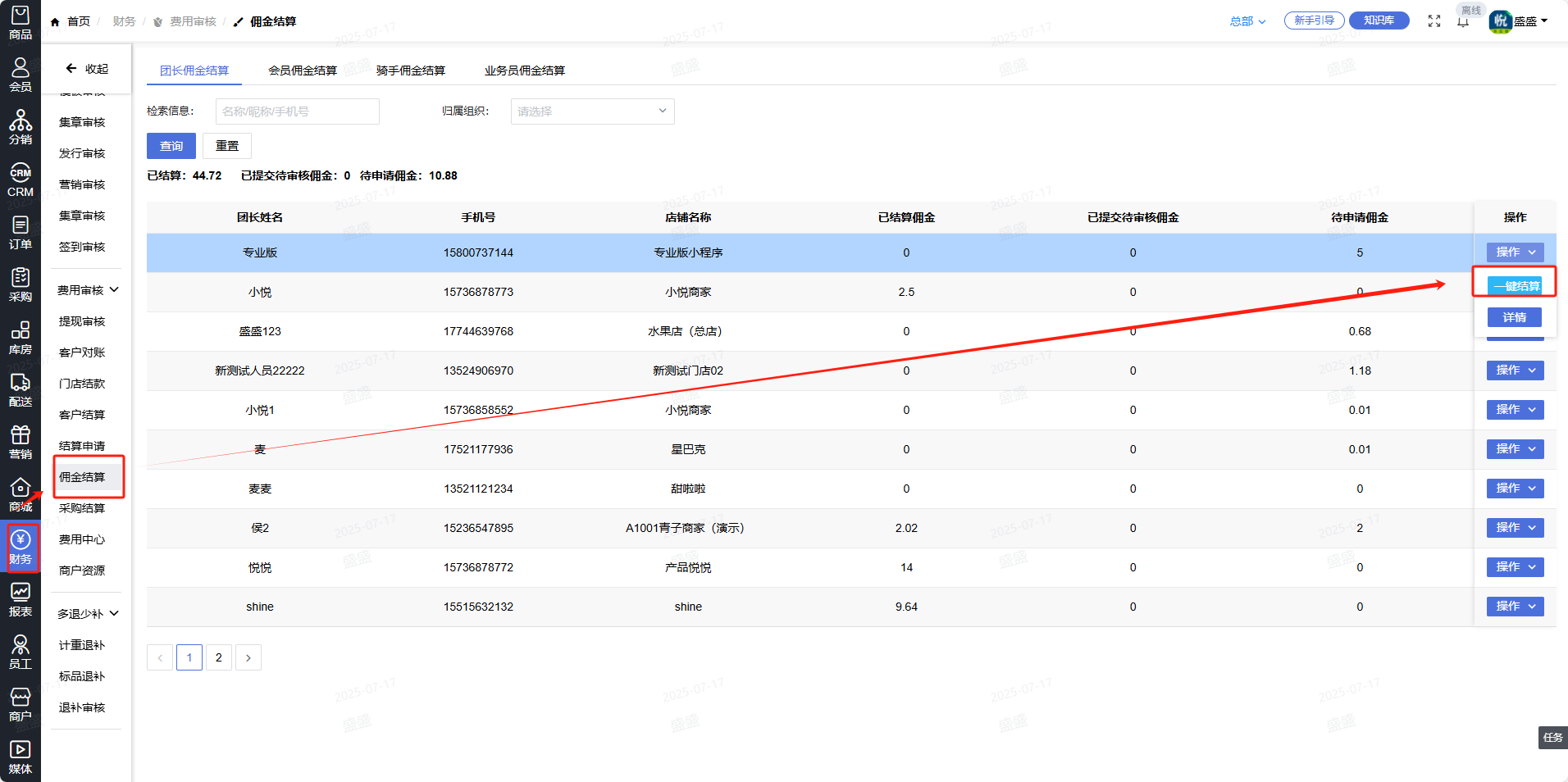This screenshot has width=1568, height=782.
Task: Go to page 2 of results
Action: point(218,657)
